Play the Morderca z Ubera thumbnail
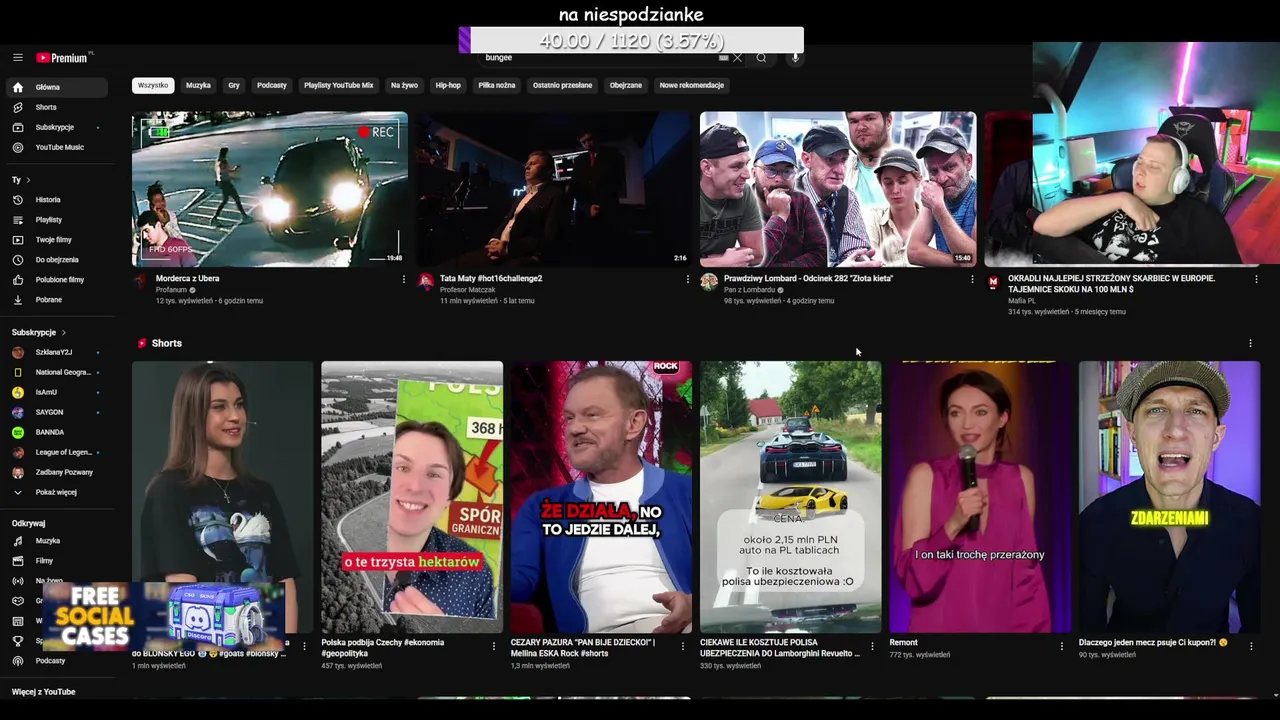This screenshot has width=1280, height=720. [270, 189]
